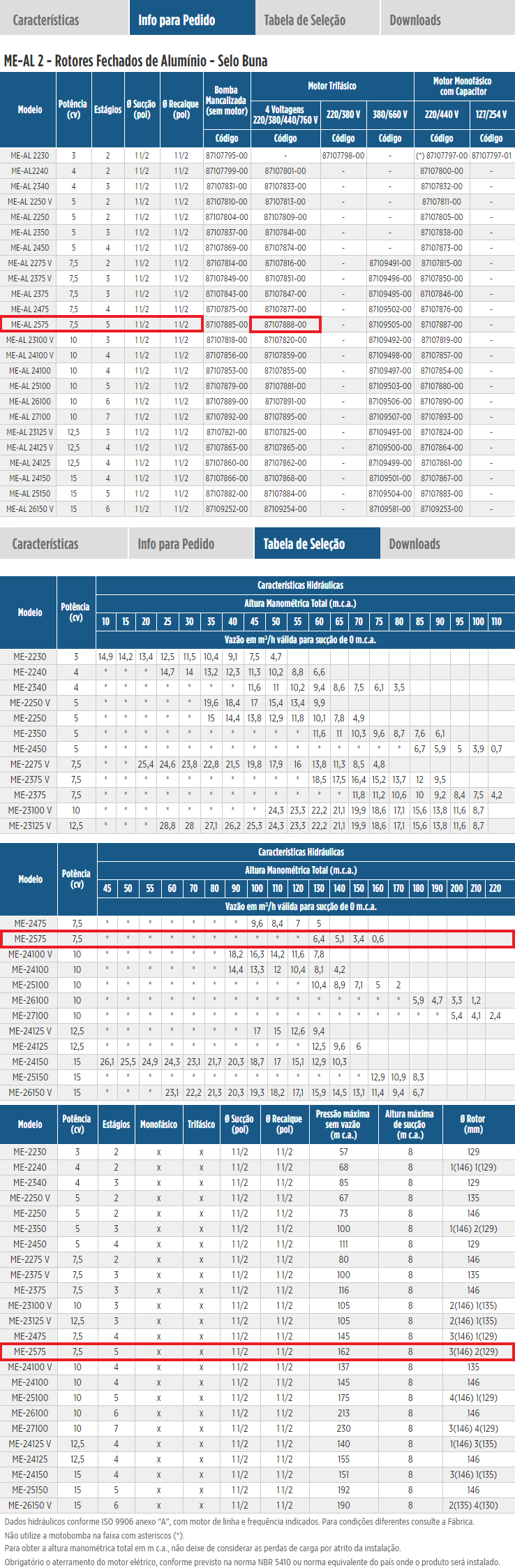Click the Bomba Mancalizada column header
The height and width of the screenshot is (1568, 515).
click(226, 101)
